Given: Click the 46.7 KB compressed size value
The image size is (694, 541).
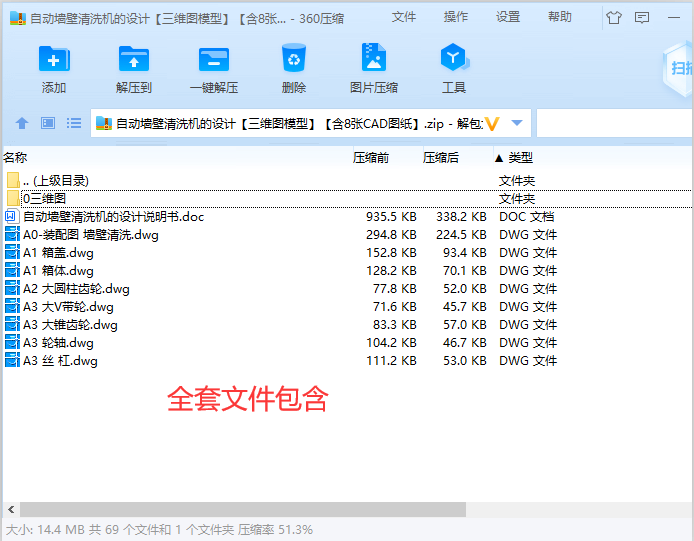Looking at the screenshot, I should [465, 343].
